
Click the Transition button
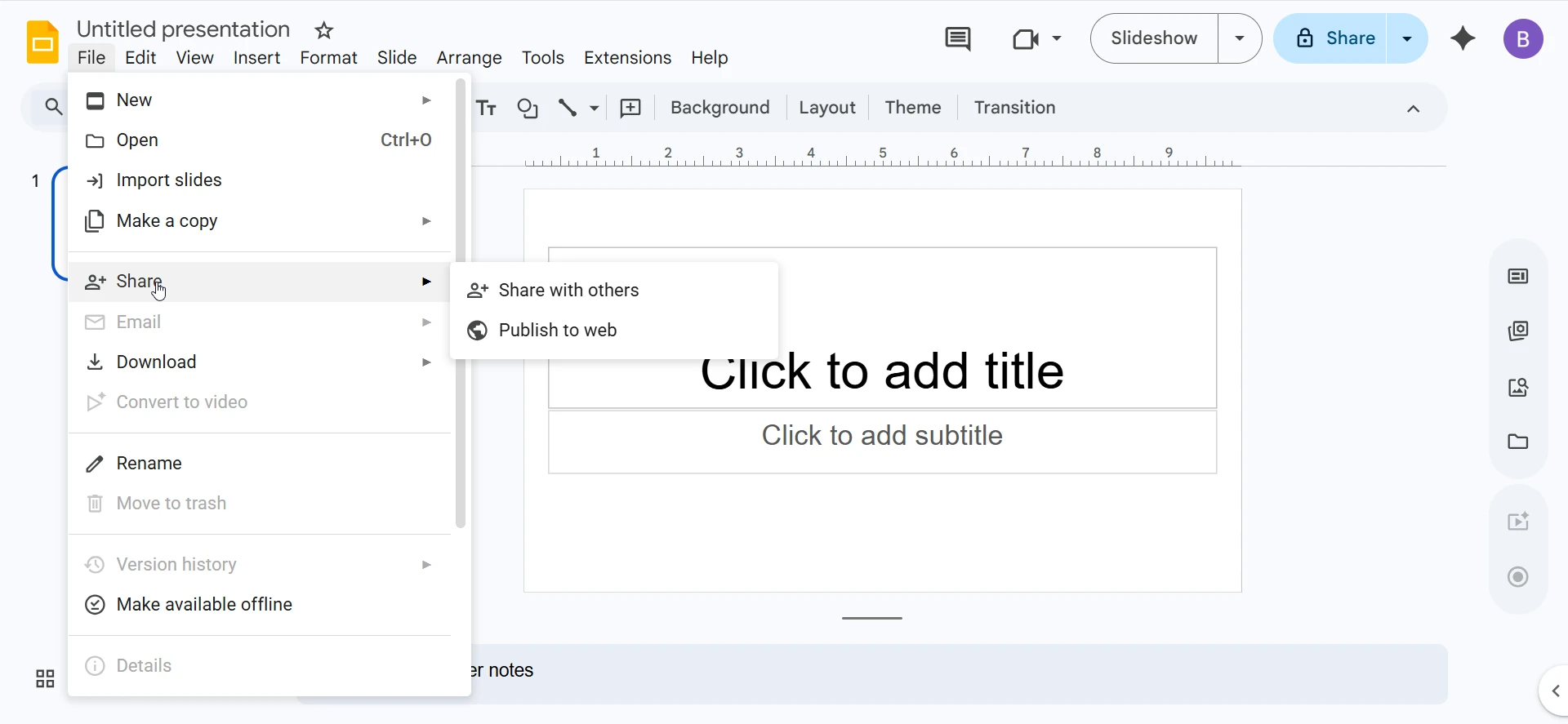[1014, 108]
